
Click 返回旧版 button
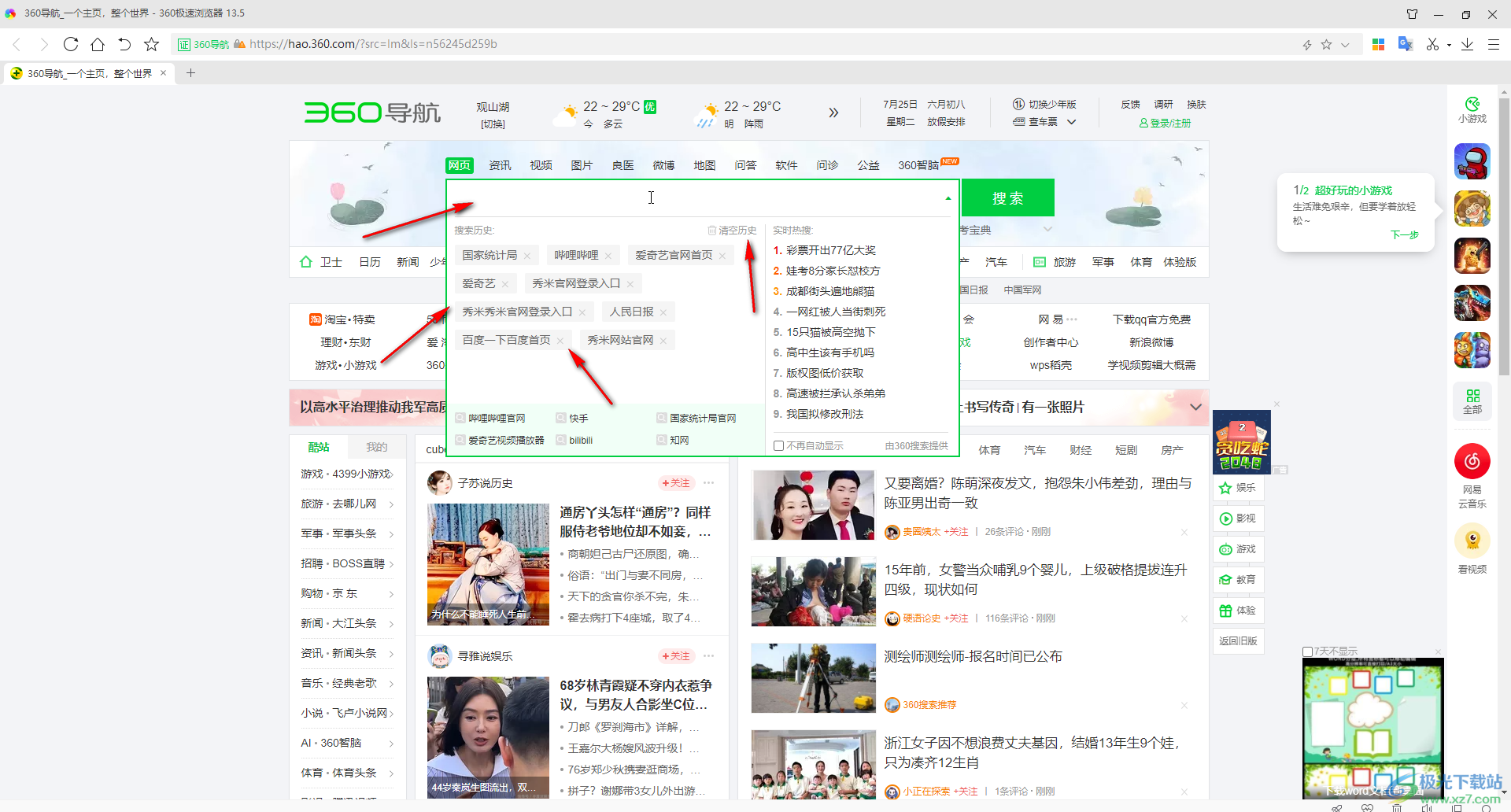click(1239, 641)
